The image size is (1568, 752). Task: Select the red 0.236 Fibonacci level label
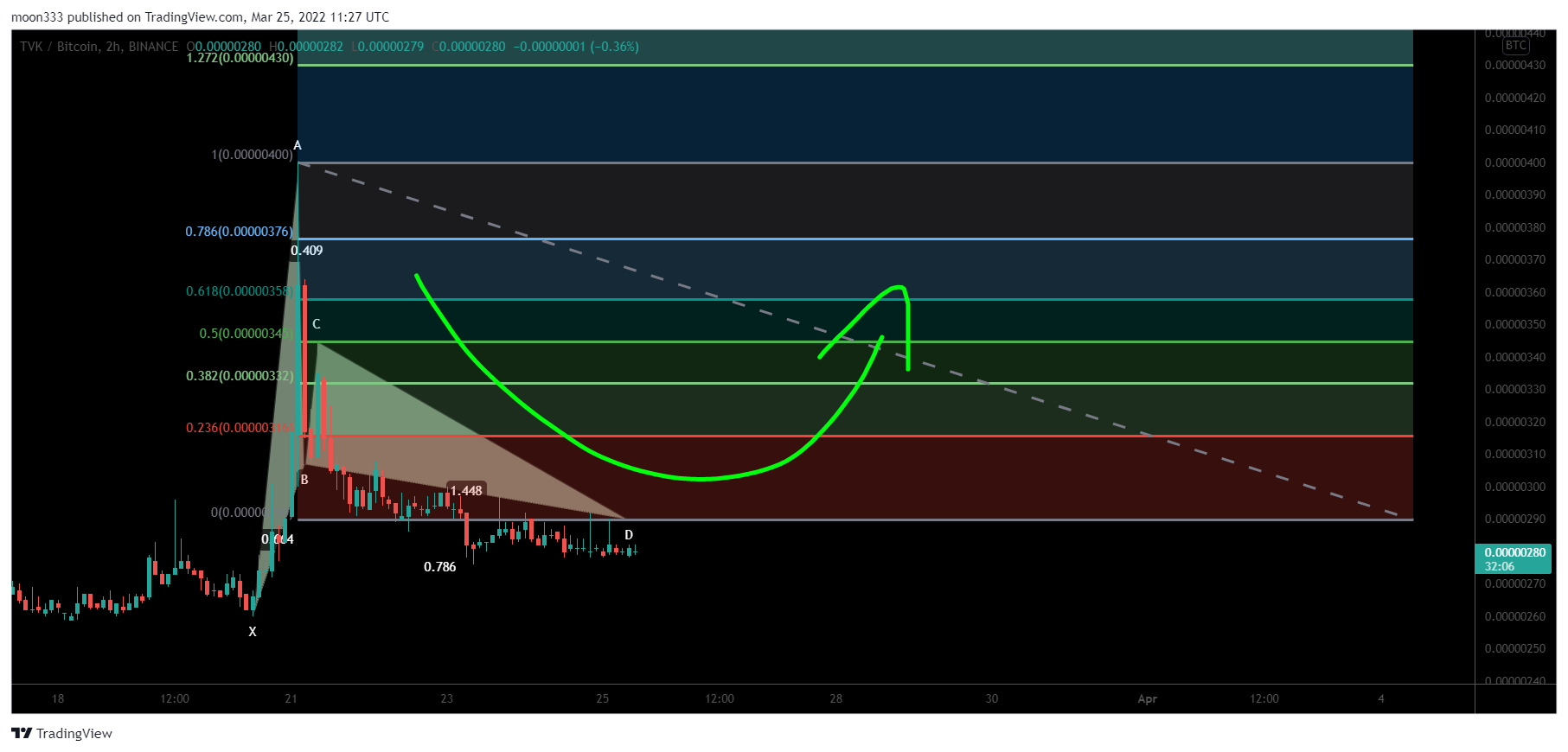[240, 428]
